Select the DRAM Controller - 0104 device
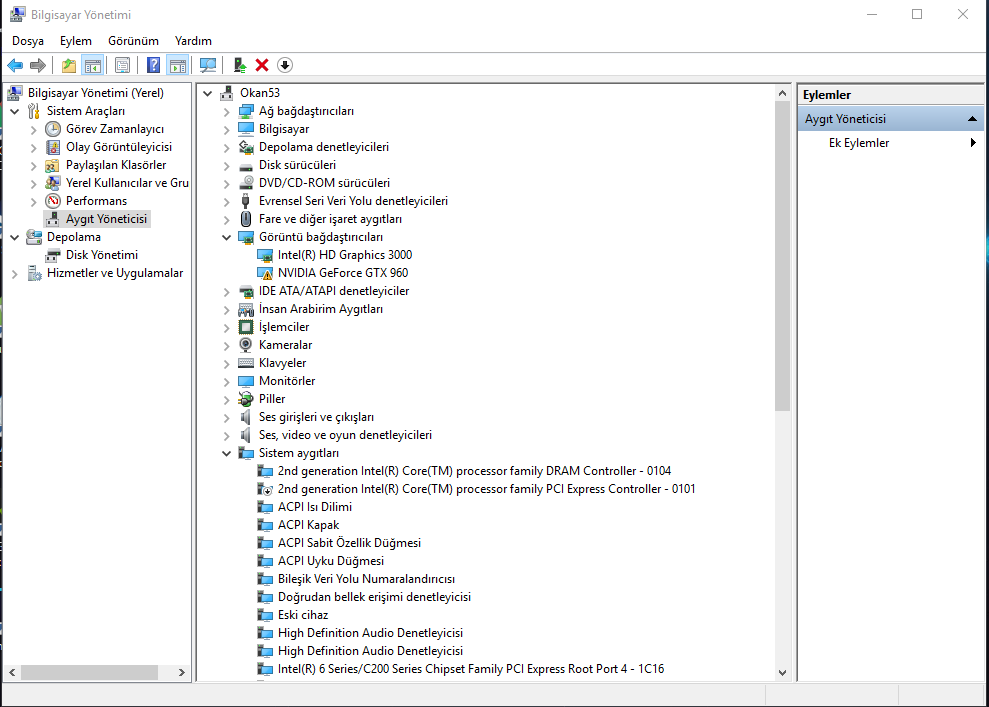989x707 pixels. click(474, 470)
